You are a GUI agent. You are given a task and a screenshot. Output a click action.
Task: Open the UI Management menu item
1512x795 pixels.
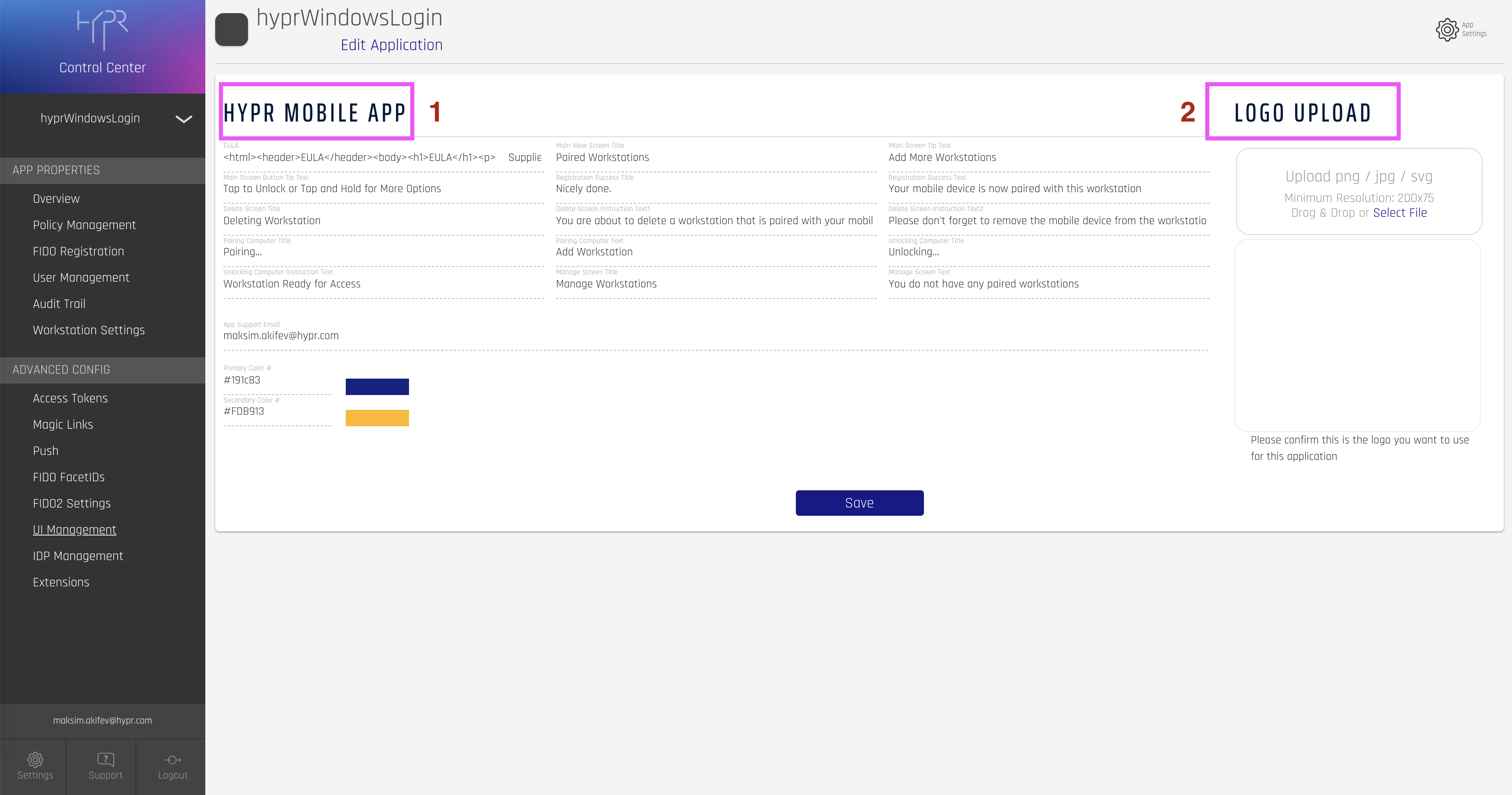(x=75, y=530)
